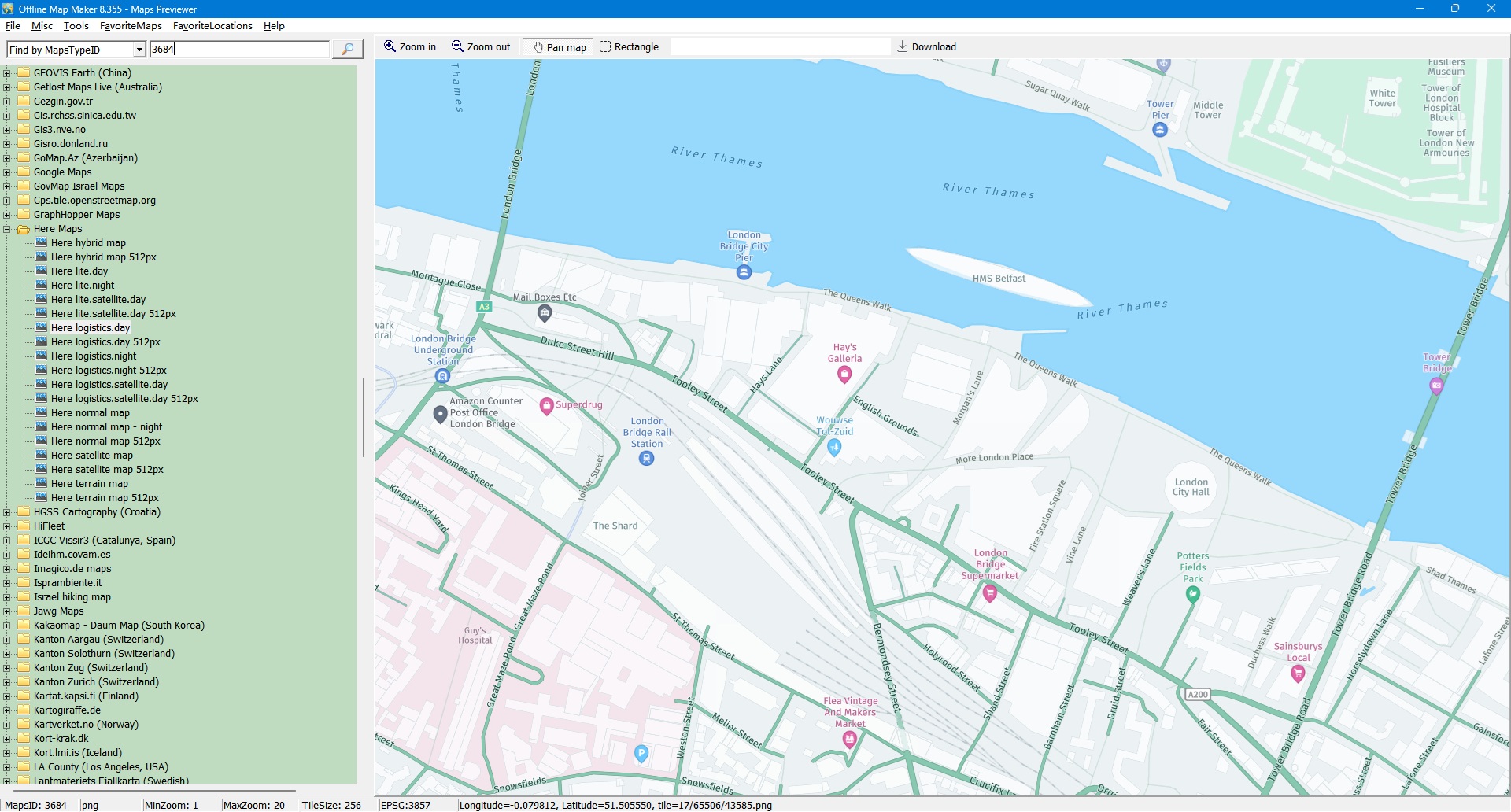Click the MapsTypeID search input field
Viewport: 1511px width, 812px height.
pos(238,50)
